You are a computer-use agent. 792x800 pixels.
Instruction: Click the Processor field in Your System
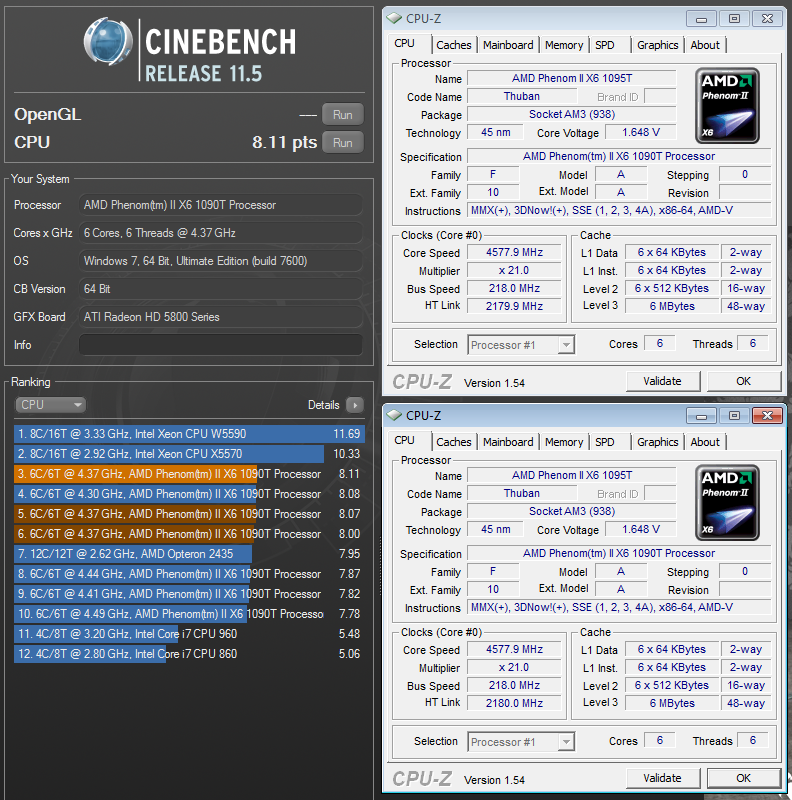pos(221,205)
